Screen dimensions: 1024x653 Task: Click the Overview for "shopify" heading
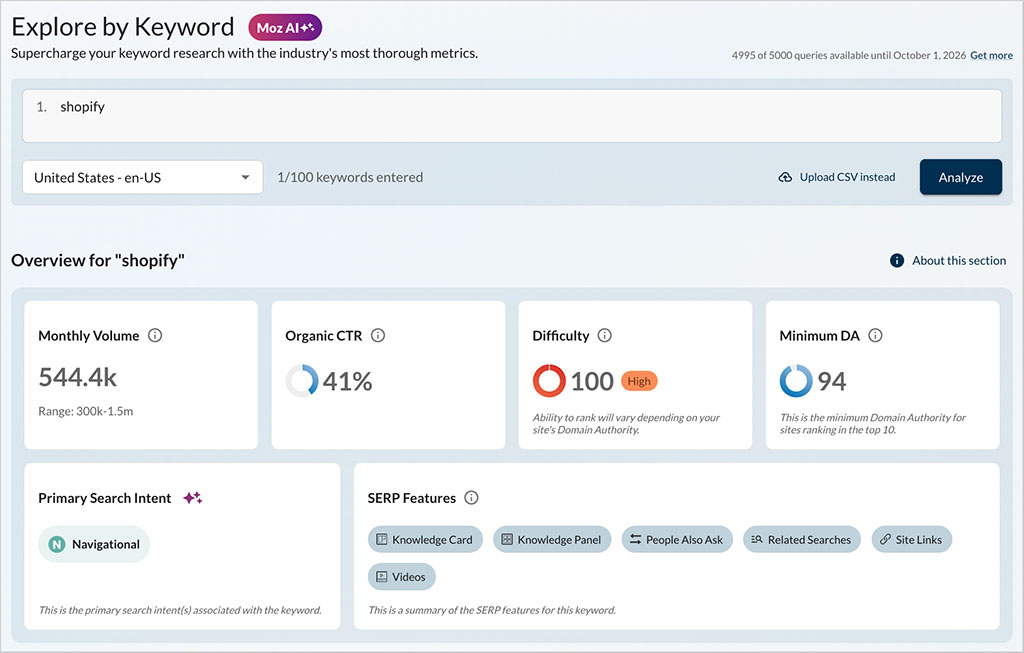(x=98, y=261)
